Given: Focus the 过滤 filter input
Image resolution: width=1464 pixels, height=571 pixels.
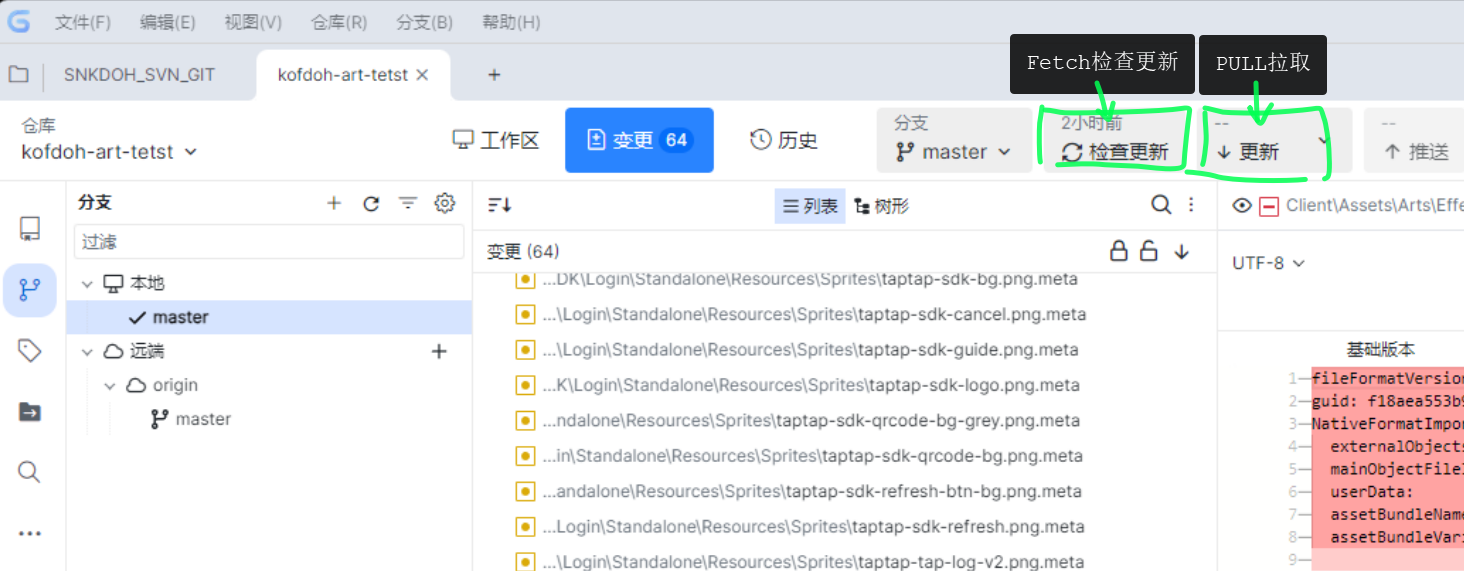Looking at the screenshot, I should 269,242.
